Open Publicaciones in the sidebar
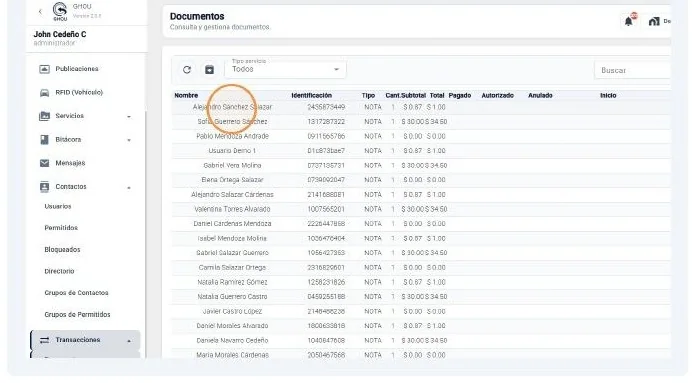 (x=77, y=69)
